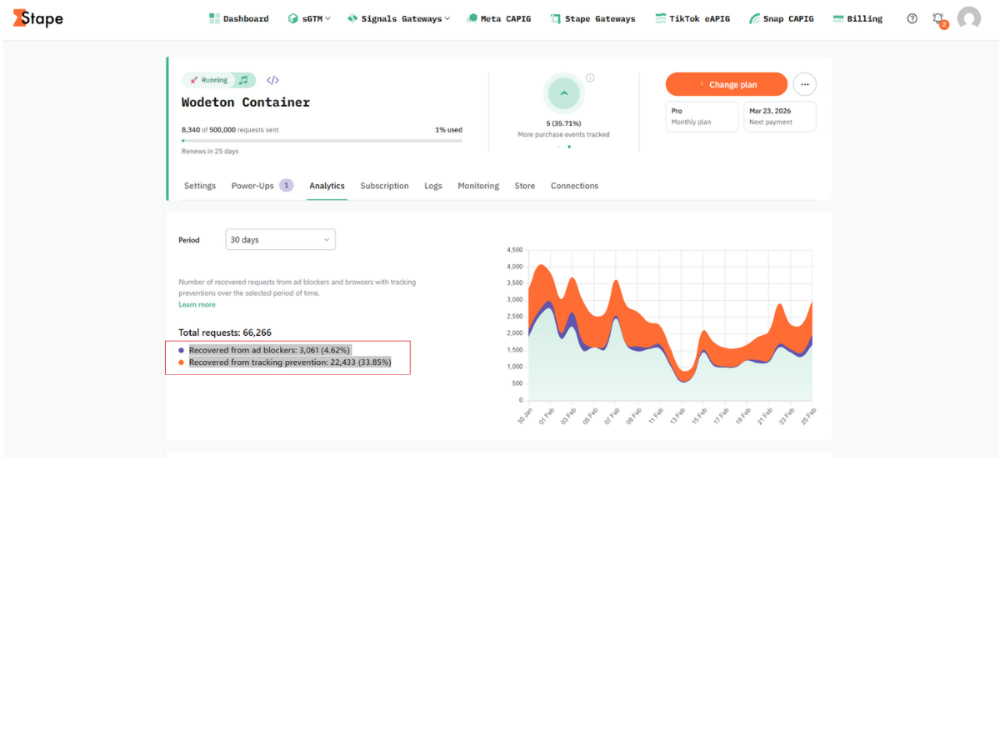
Task: Click the 13 Feb chart axis label
Action: [x=678, y=416]
